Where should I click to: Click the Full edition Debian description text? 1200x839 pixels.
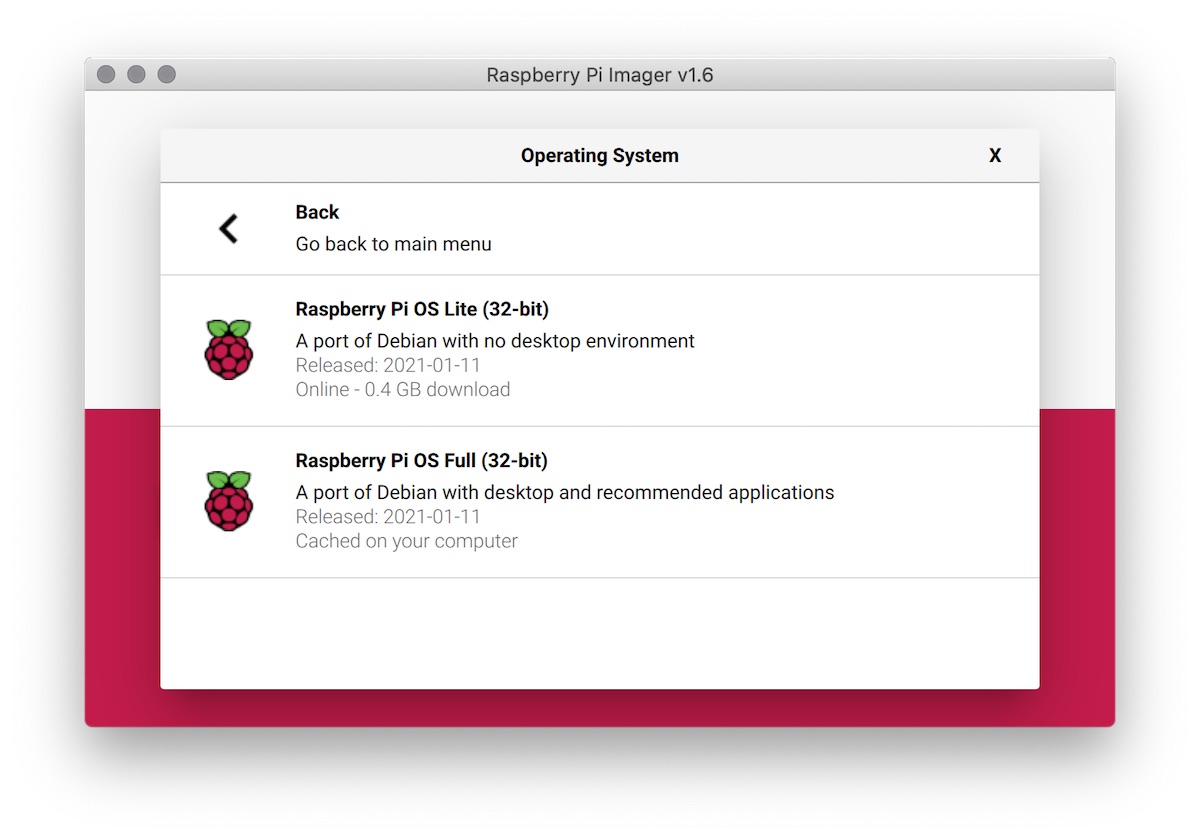click(564, 492)
